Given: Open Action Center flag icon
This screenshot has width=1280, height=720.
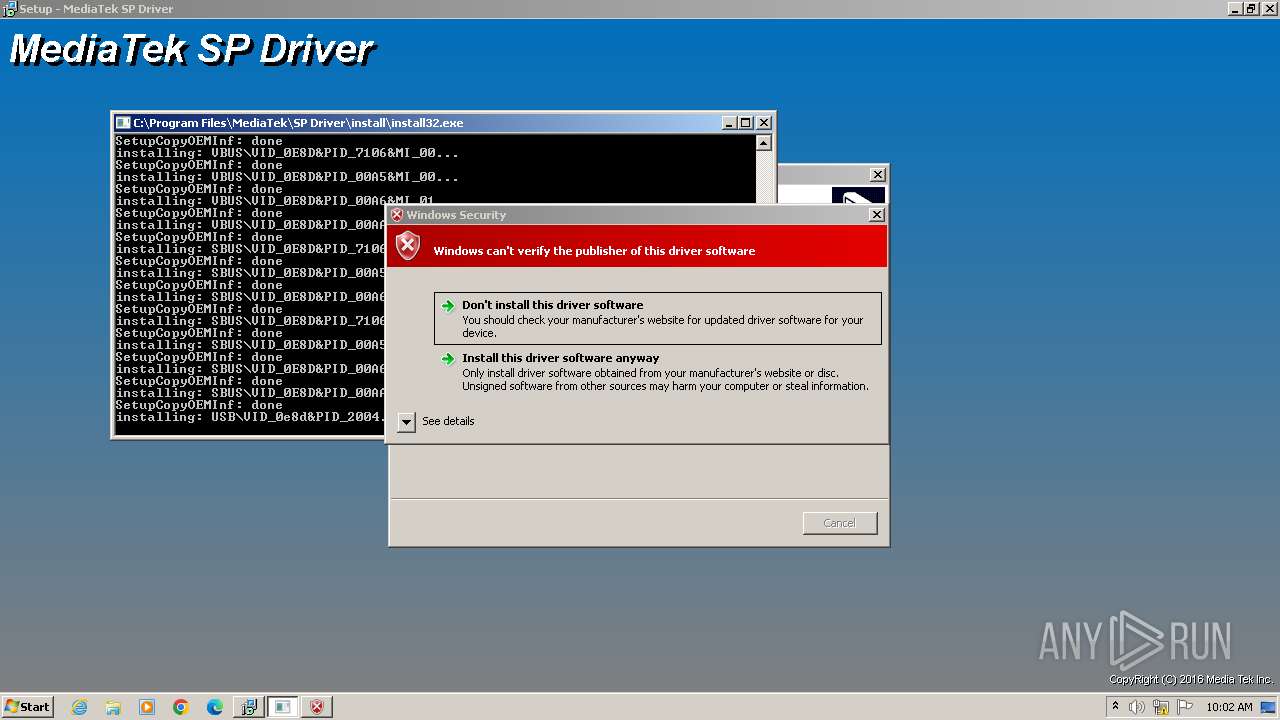Looking at the screenshot, I should [1185, 707].
